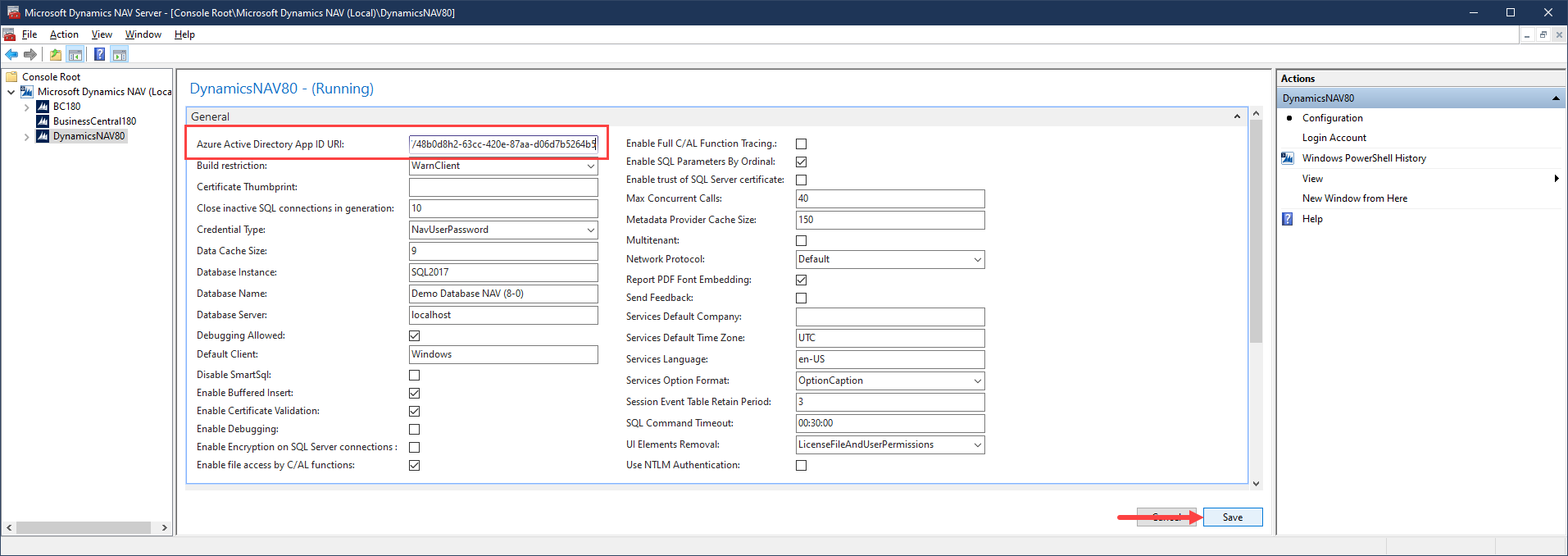Open the Credential Type dropdown
Viewport: 1568px width, 556px height.
pos(590,230)
